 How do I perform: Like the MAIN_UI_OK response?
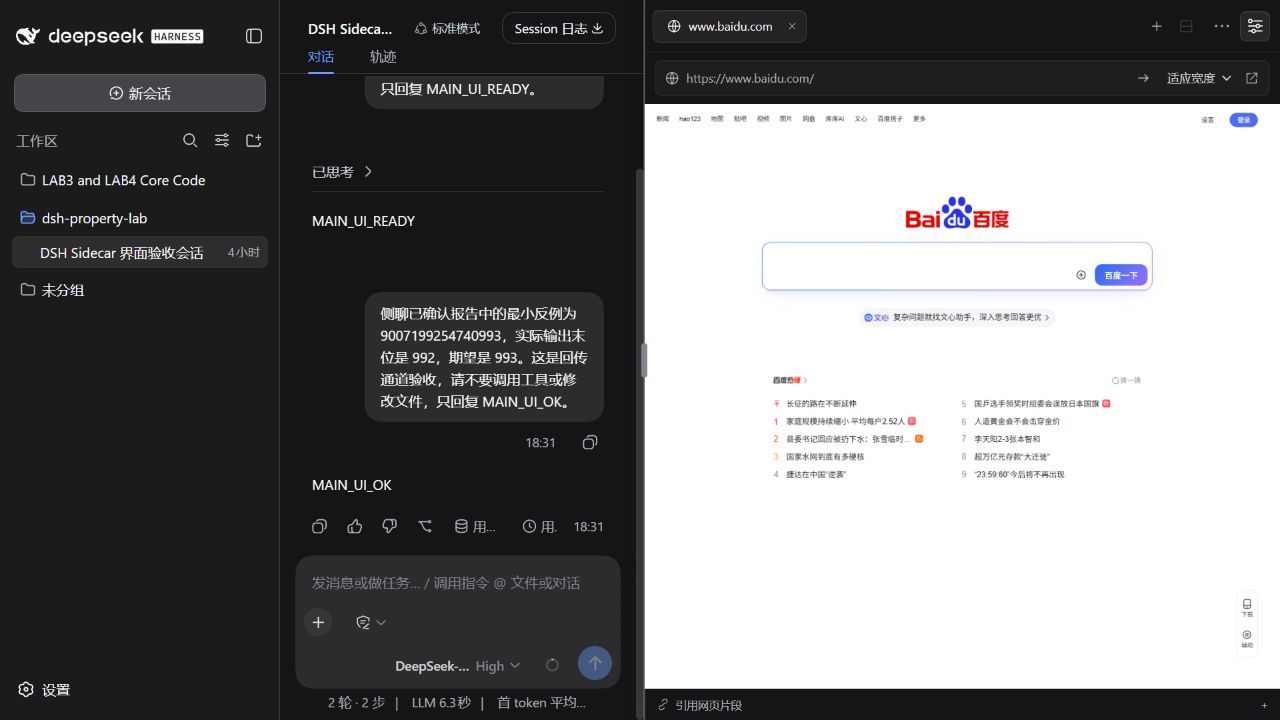click(355, 526)
